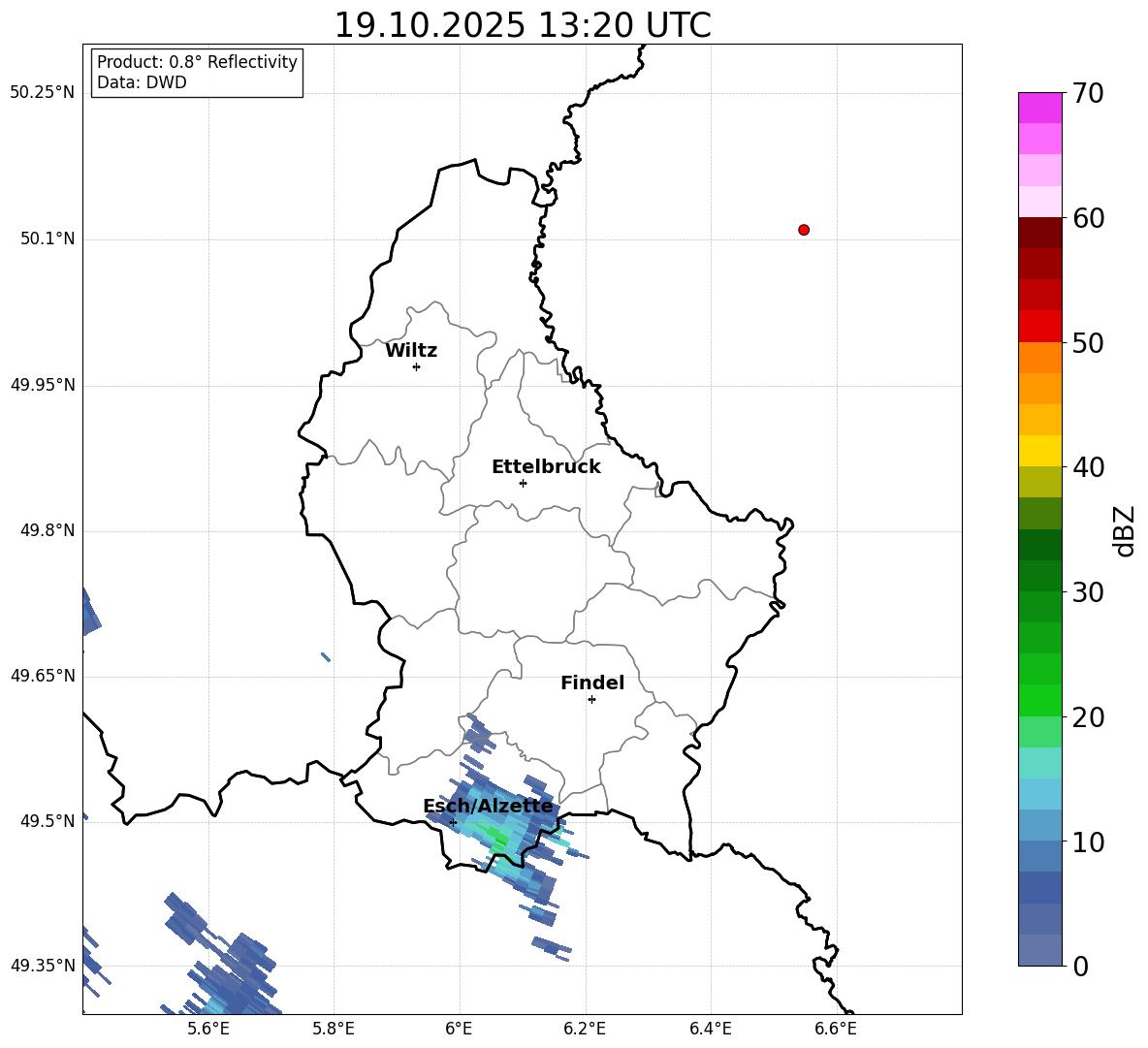The image size is (1148, 1048).
Task: Click the dark maroon colorbar swatch below 60
Action: point(1039,233)
